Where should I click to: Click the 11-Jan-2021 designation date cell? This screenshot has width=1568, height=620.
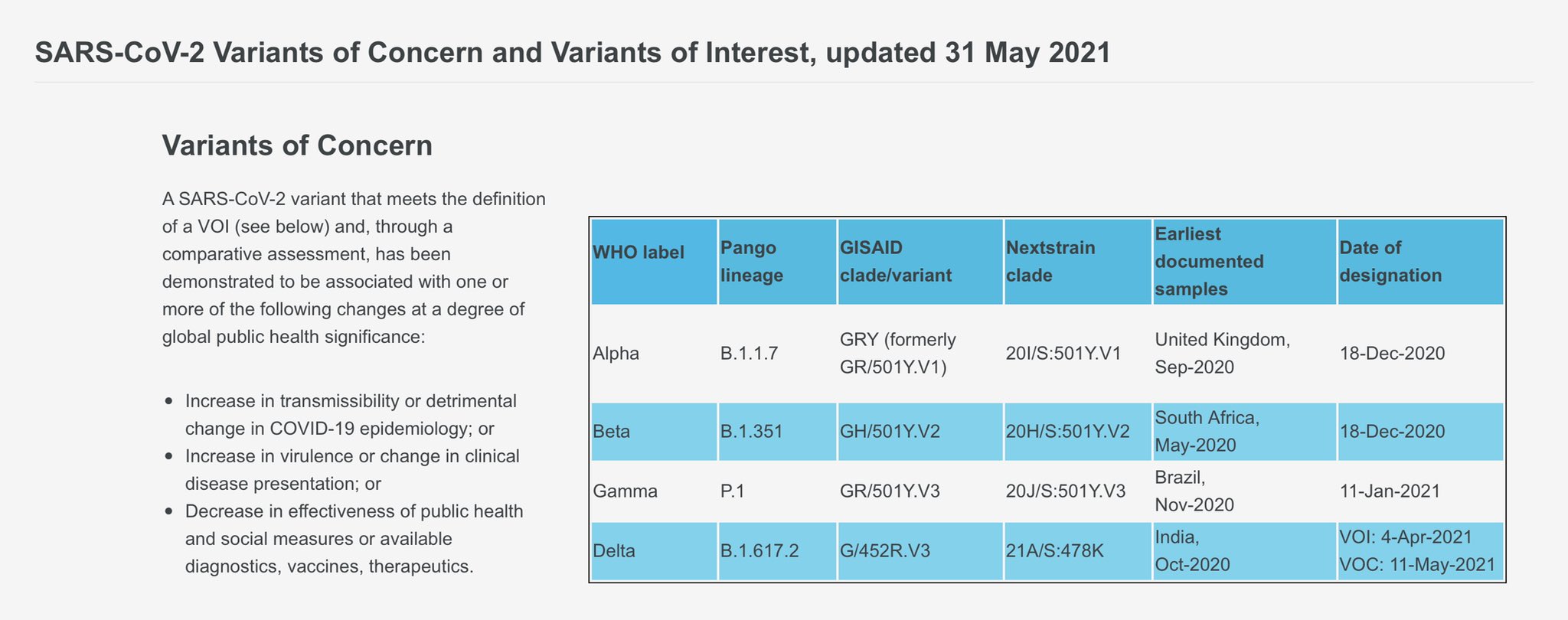[1390, 491]
